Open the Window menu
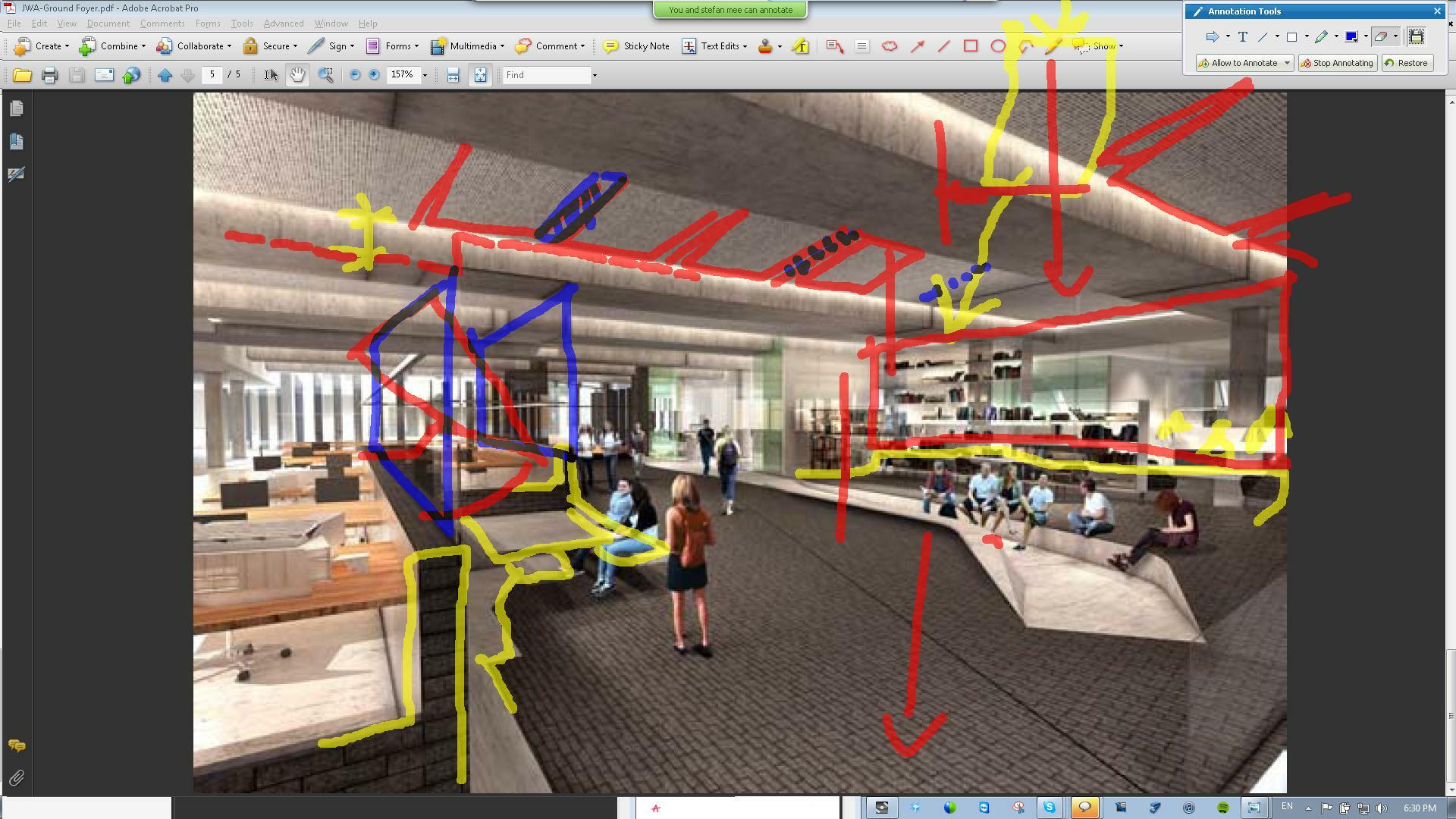 [331, 24]
